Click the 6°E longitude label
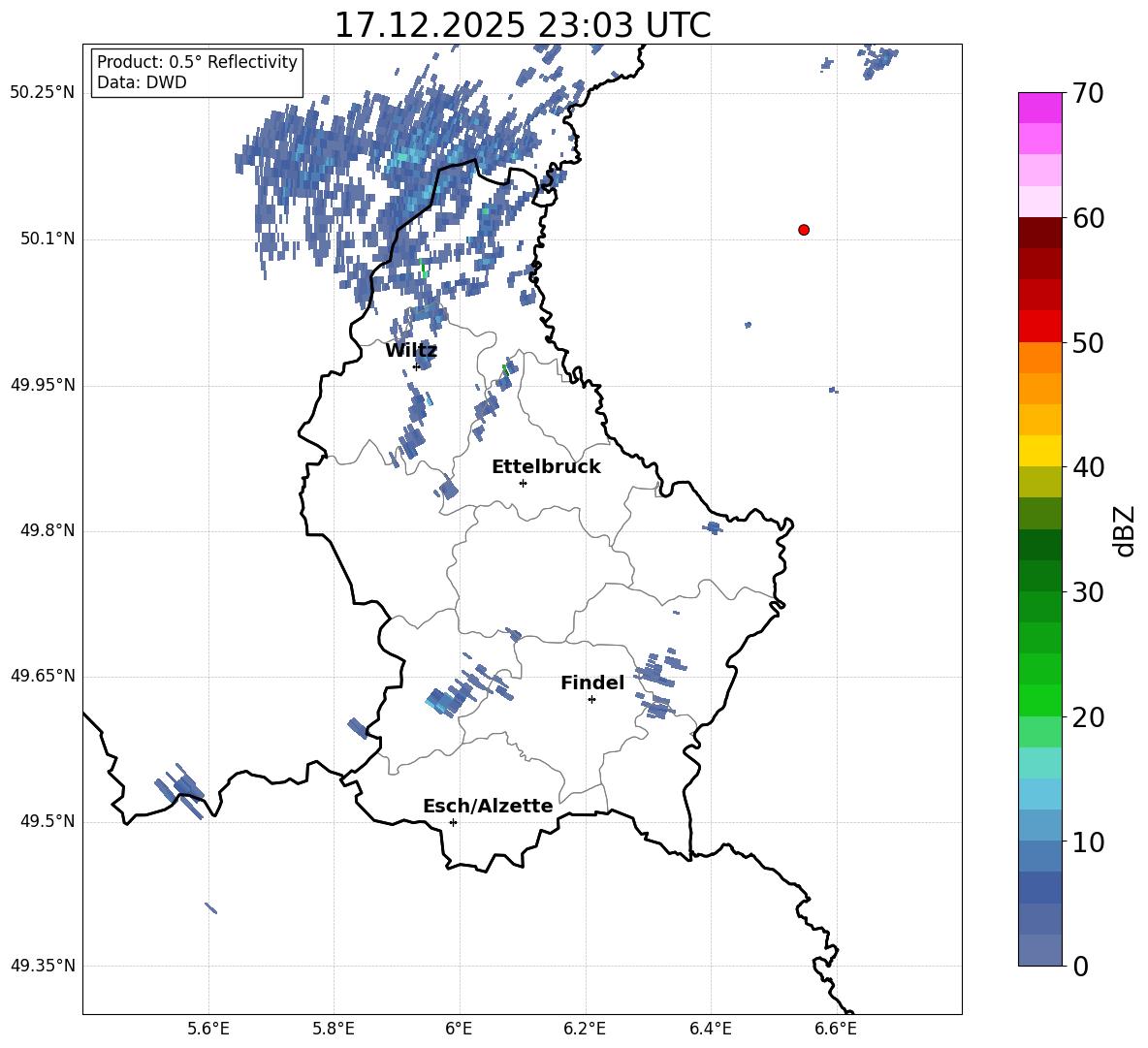Viewport: 1148px width, 1048px height. pos(459,1029)
